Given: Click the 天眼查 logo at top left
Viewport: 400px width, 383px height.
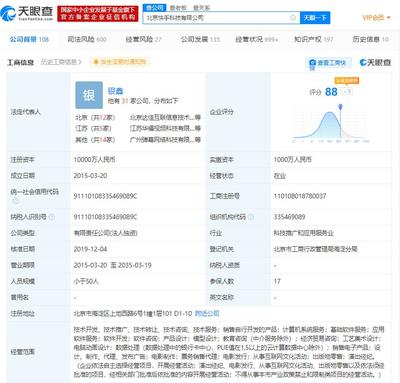Looking at the screenshot, I should pos(27,13).
